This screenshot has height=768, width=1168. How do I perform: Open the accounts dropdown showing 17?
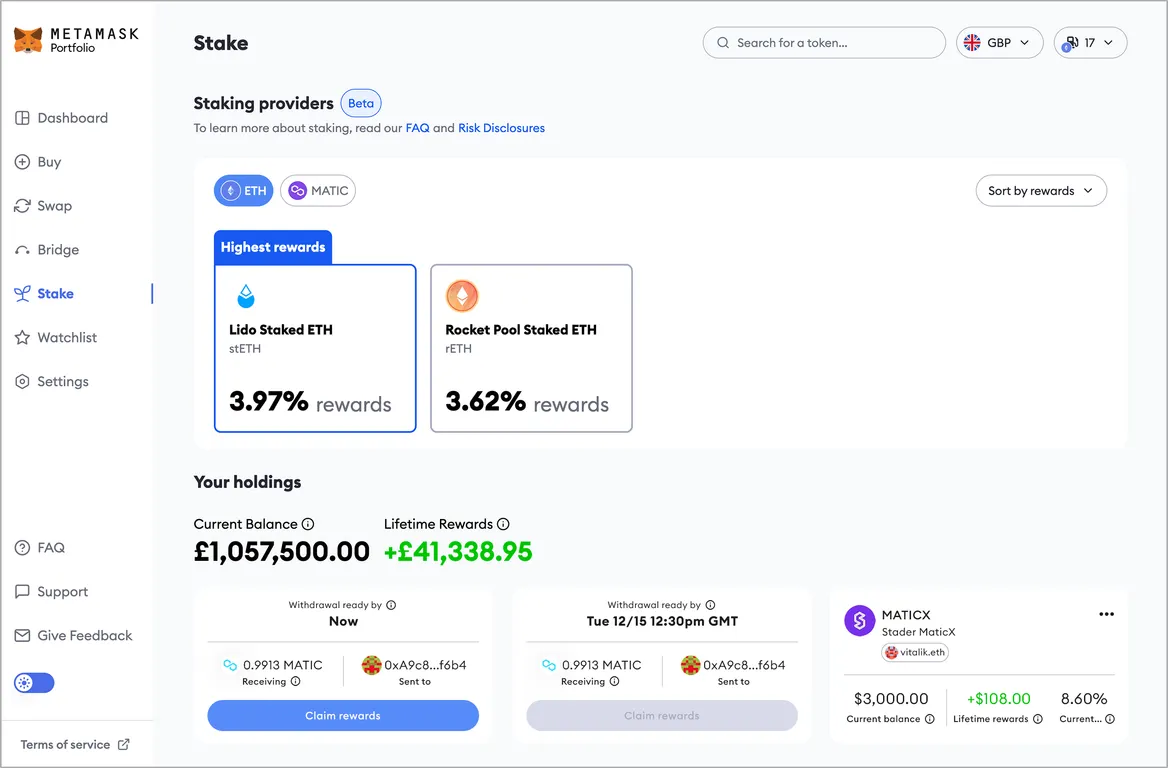pos(1091,42)
